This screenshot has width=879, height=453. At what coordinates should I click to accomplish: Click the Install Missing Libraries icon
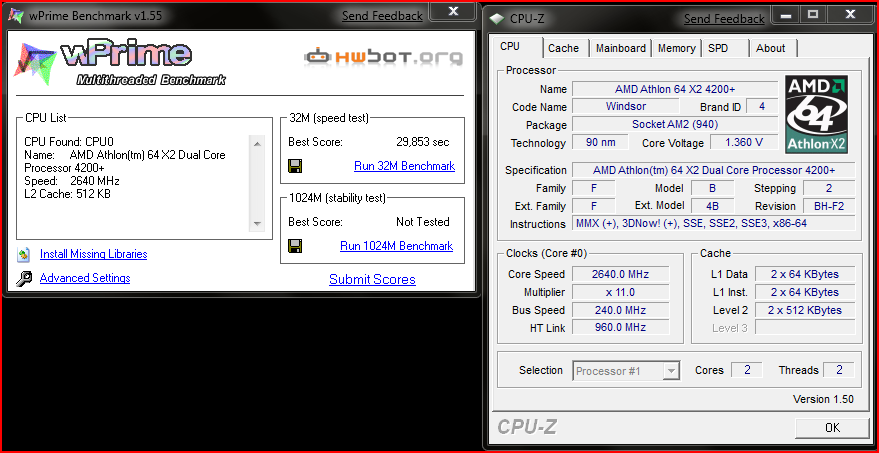coord(24,255)
